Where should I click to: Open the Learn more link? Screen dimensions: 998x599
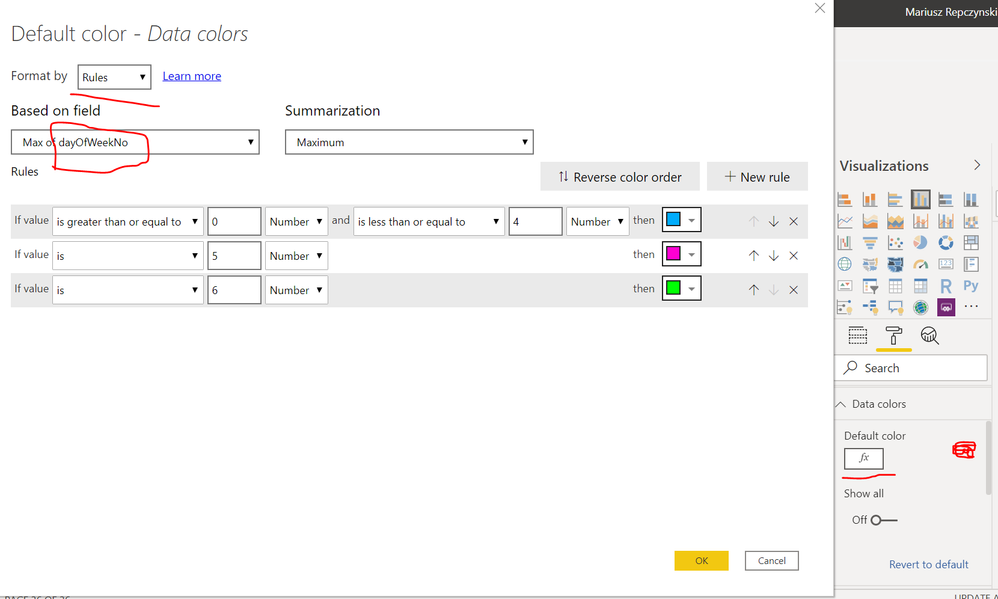(x=192, y=76)
